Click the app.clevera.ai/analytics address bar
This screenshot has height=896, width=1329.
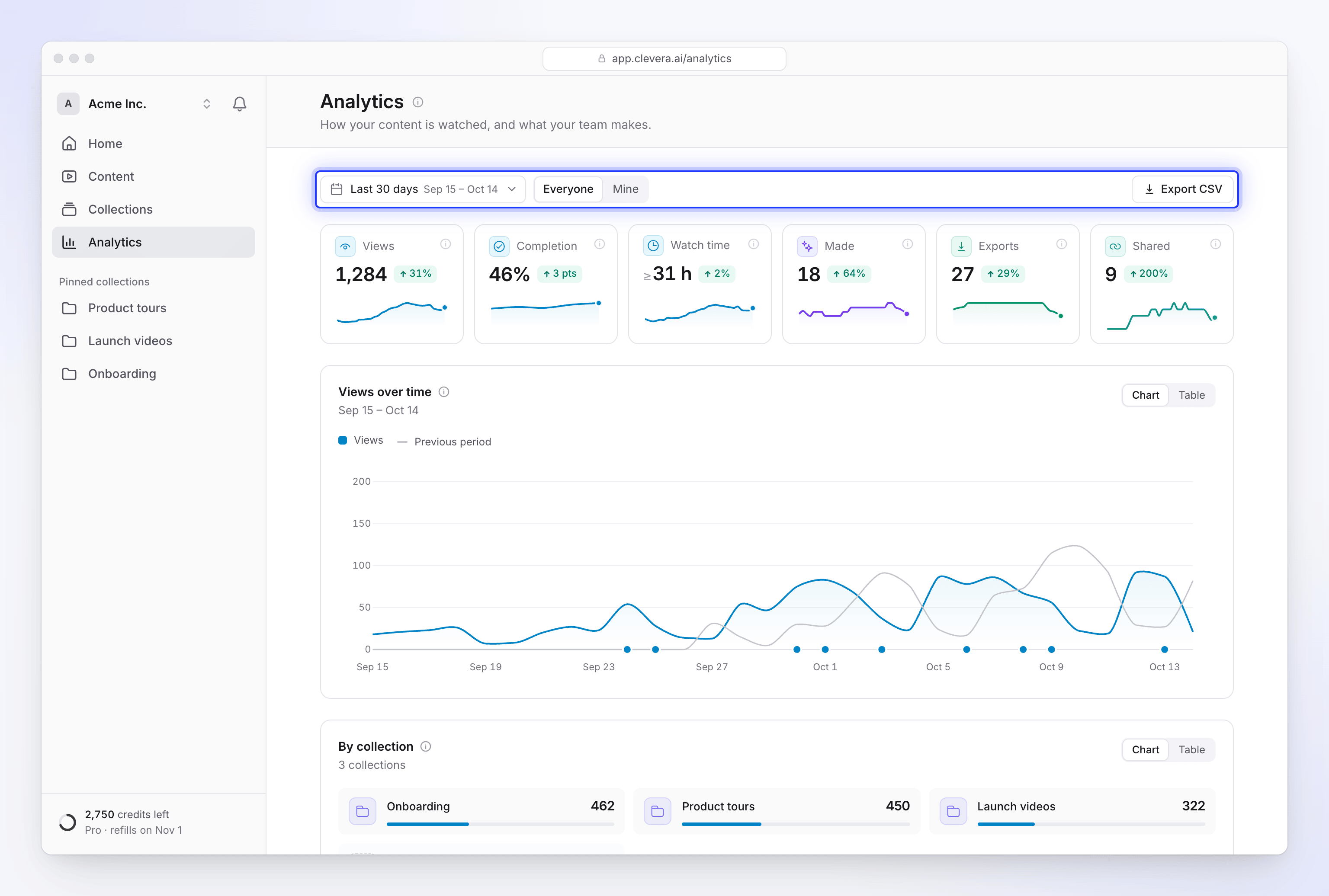click(x=664, y=59)
